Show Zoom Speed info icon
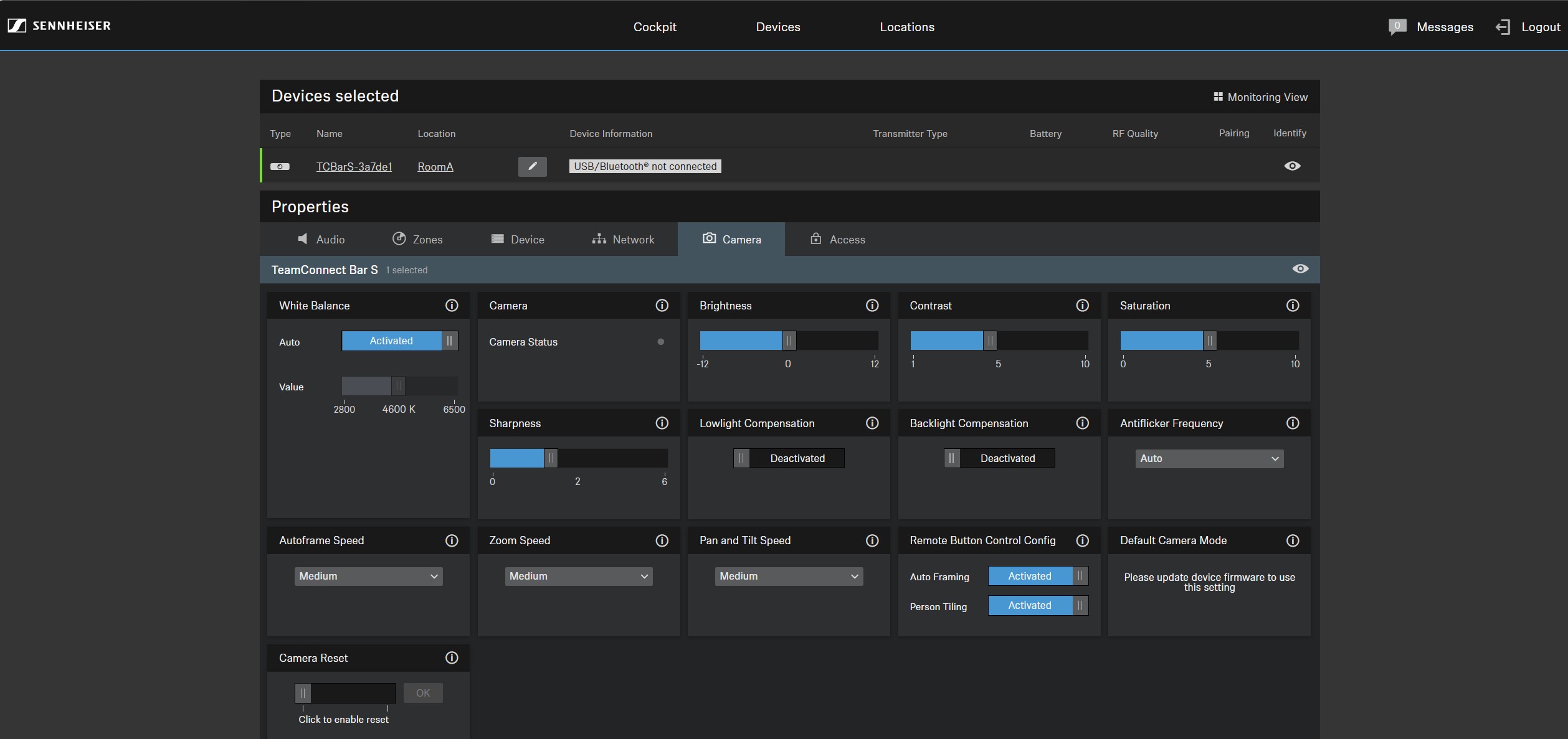 tap(662, 540)
